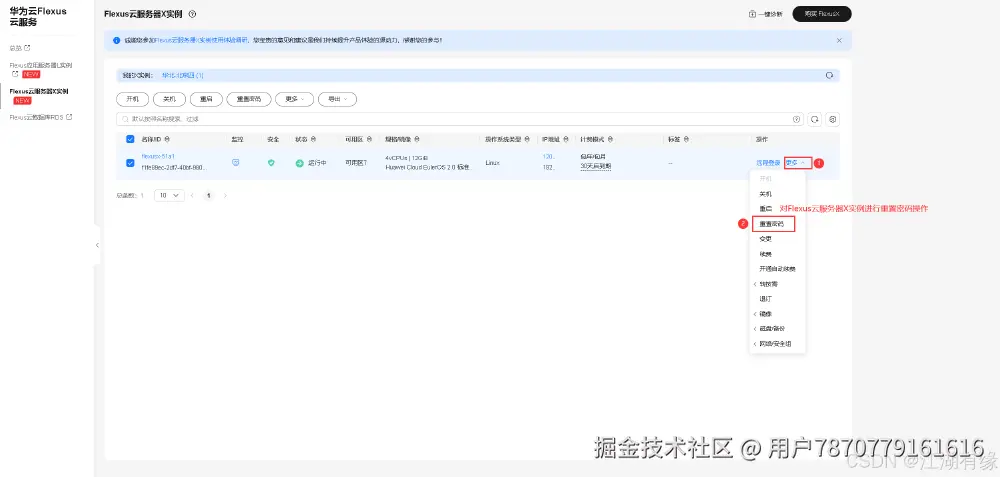This screenshot has height=477, width=1000.
Task: Toggle the select-all checkbox in table header
Action: coord(130,139)
